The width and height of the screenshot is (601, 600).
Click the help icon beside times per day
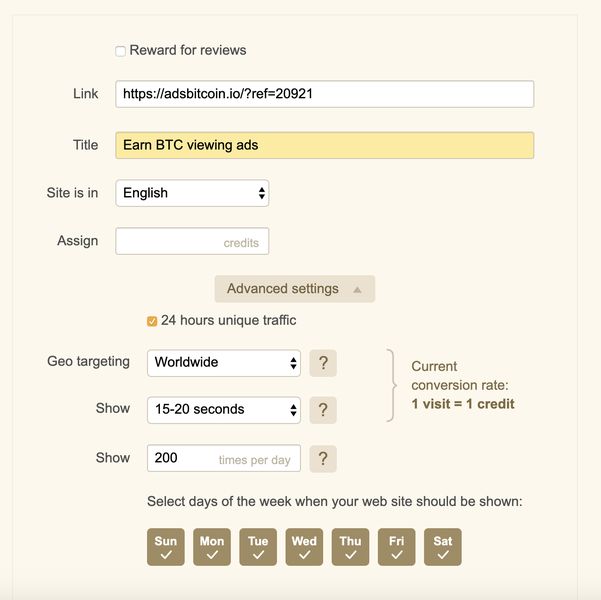pos(323,458)
